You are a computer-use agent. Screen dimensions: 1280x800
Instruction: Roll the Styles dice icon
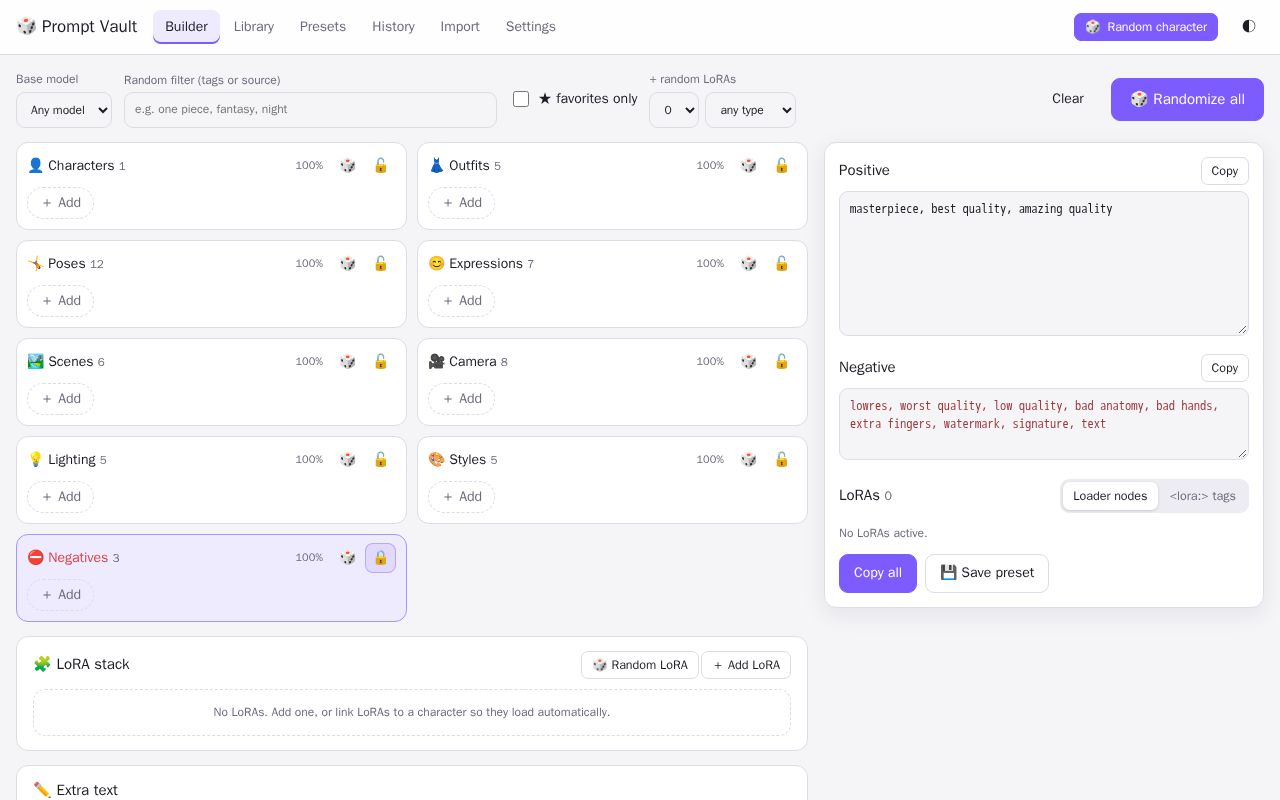749,460
